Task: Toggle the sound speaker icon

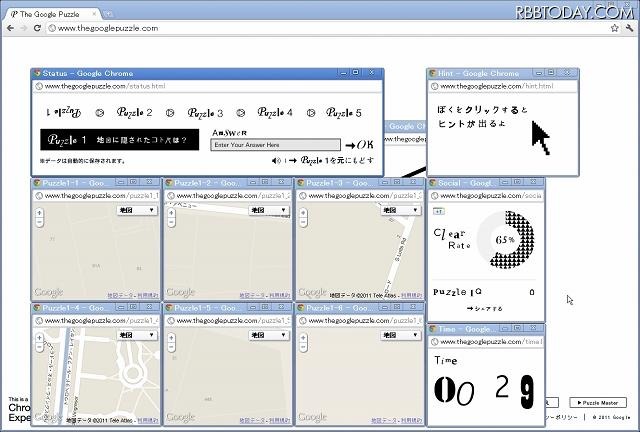Action: click(x=276, y=160)
